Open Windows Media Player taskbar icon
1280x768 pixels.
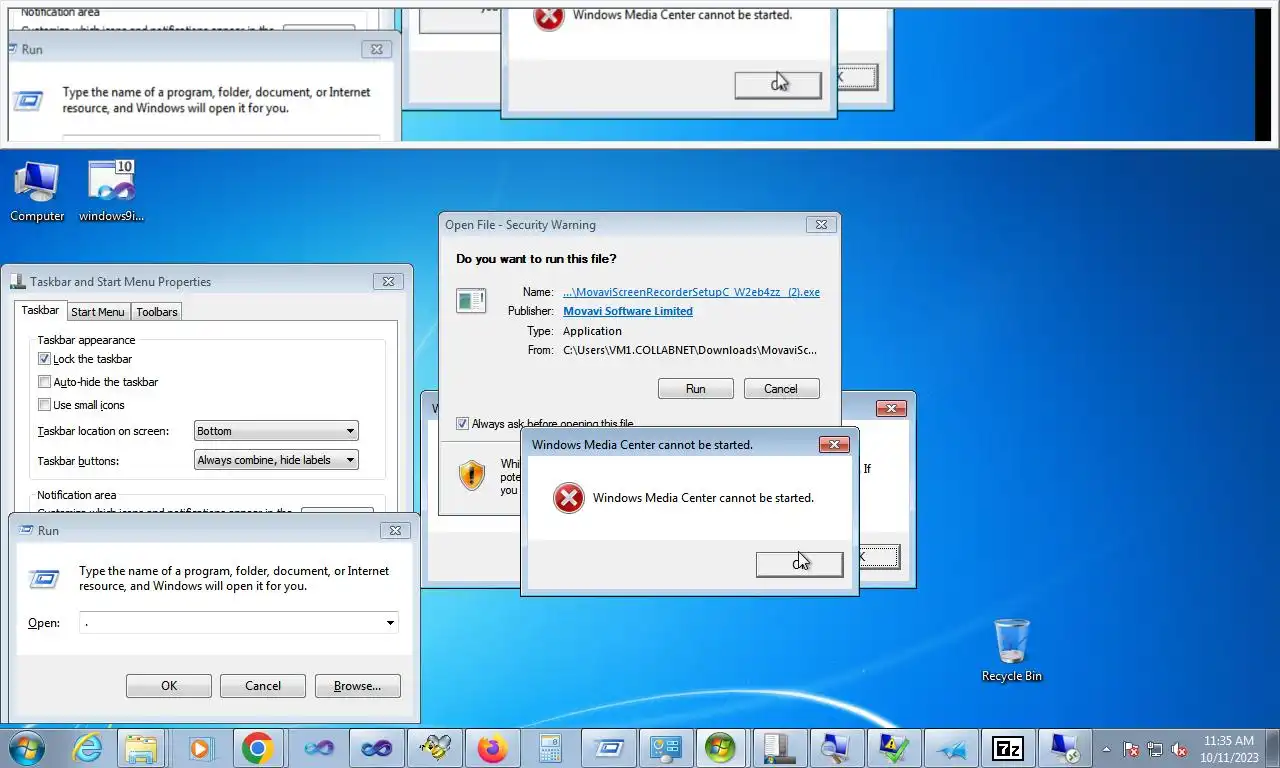(x=200, y=748)
